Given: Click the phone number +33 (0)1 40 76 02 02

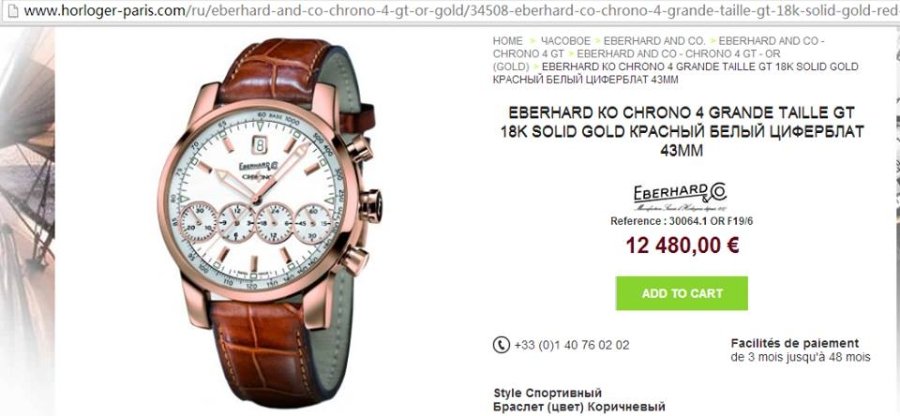Looking at the screenshot, I should (x=572, y=345).
